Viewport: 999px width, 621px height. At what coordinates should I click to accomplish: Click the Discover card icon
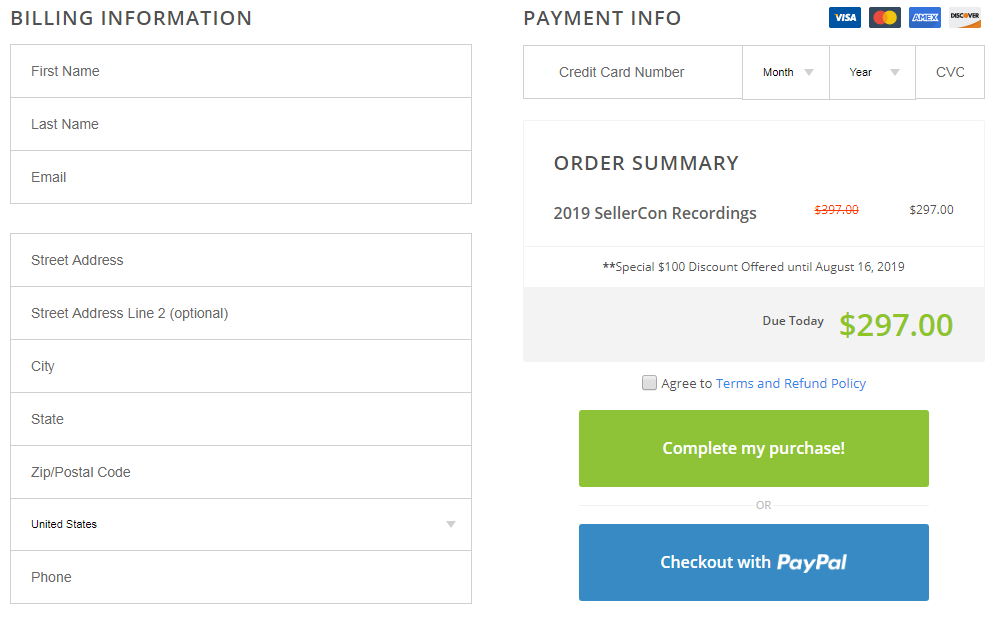coord(965,18)
